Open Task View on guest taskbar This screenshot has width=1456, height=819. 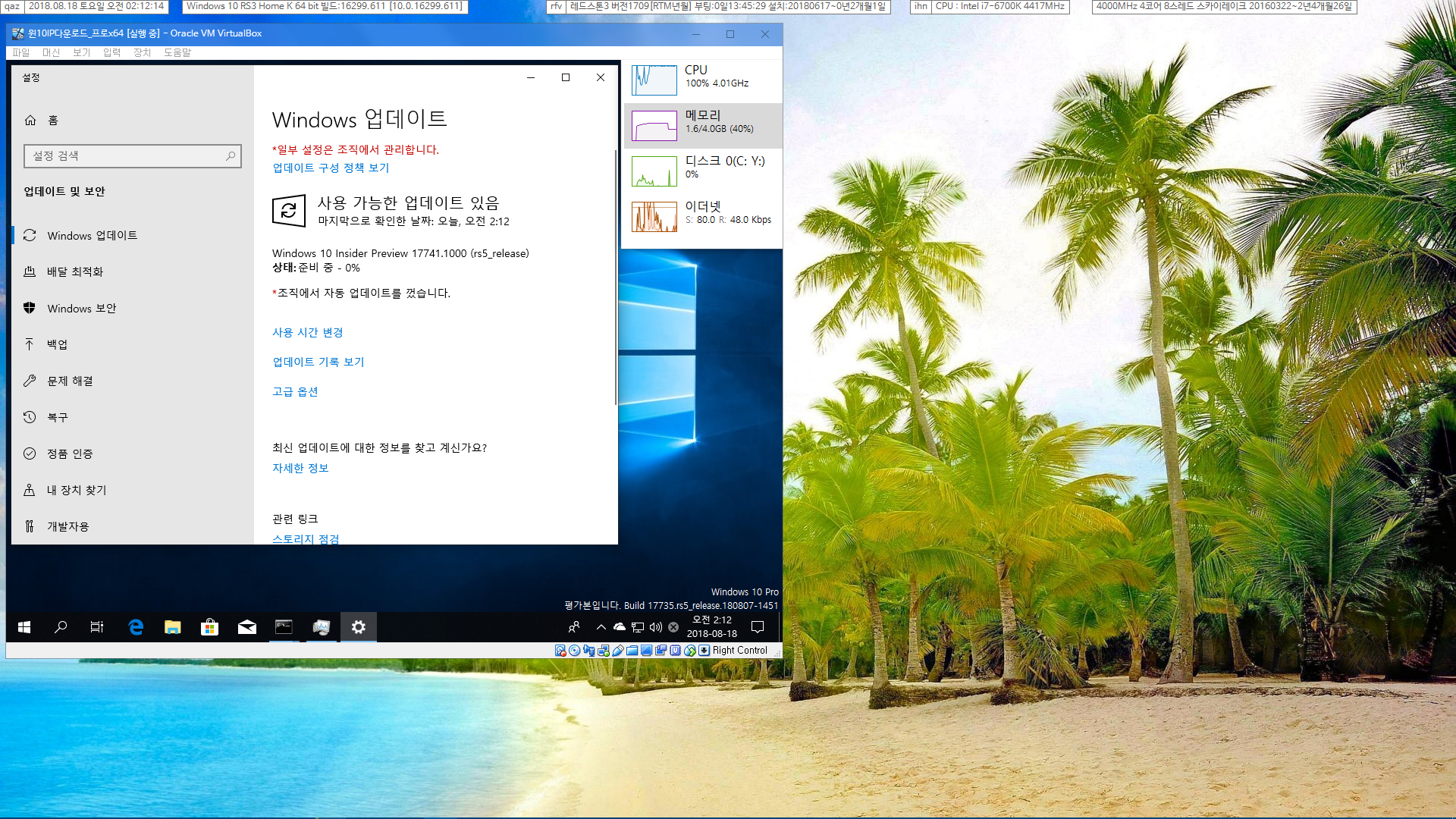97,627
